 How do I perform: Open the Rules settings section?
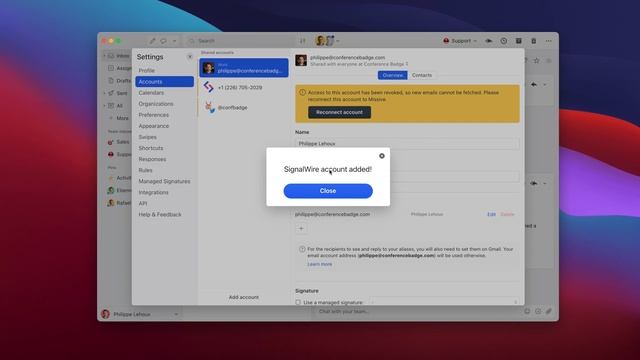(x=145, y=170)
